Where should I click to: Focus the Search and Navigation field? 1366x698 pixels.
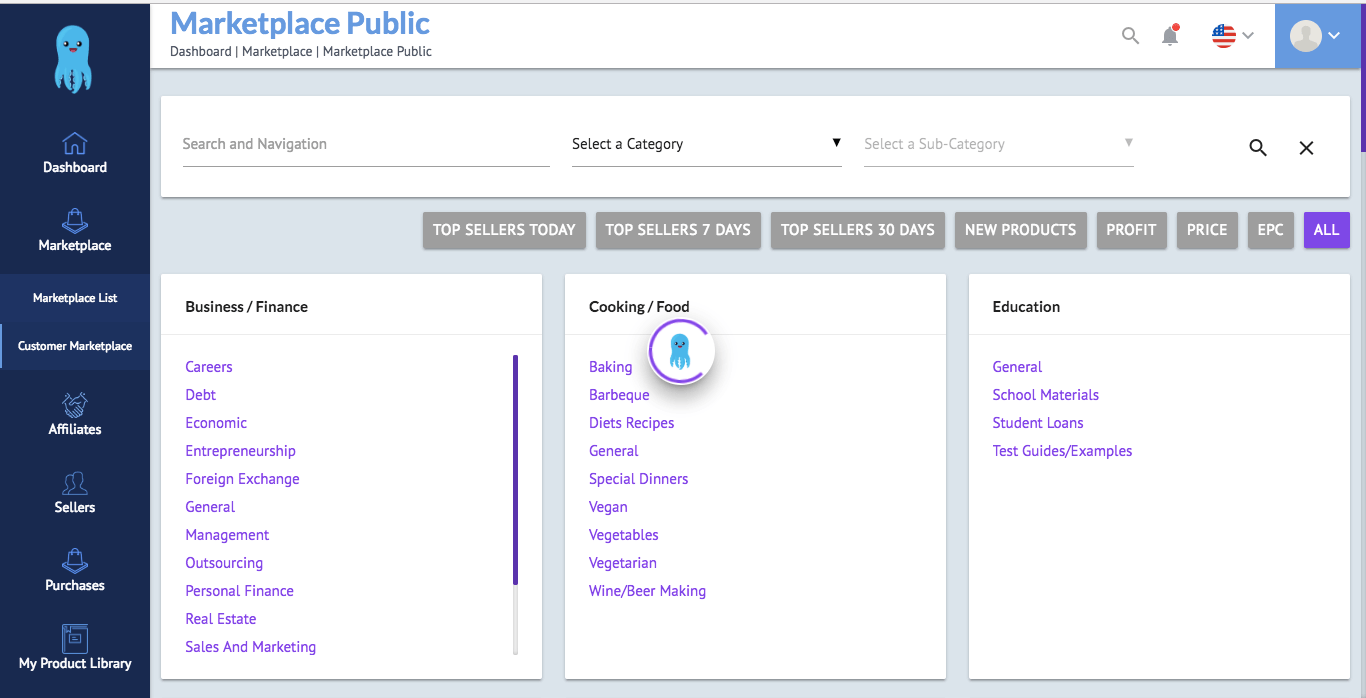[366, 144]
